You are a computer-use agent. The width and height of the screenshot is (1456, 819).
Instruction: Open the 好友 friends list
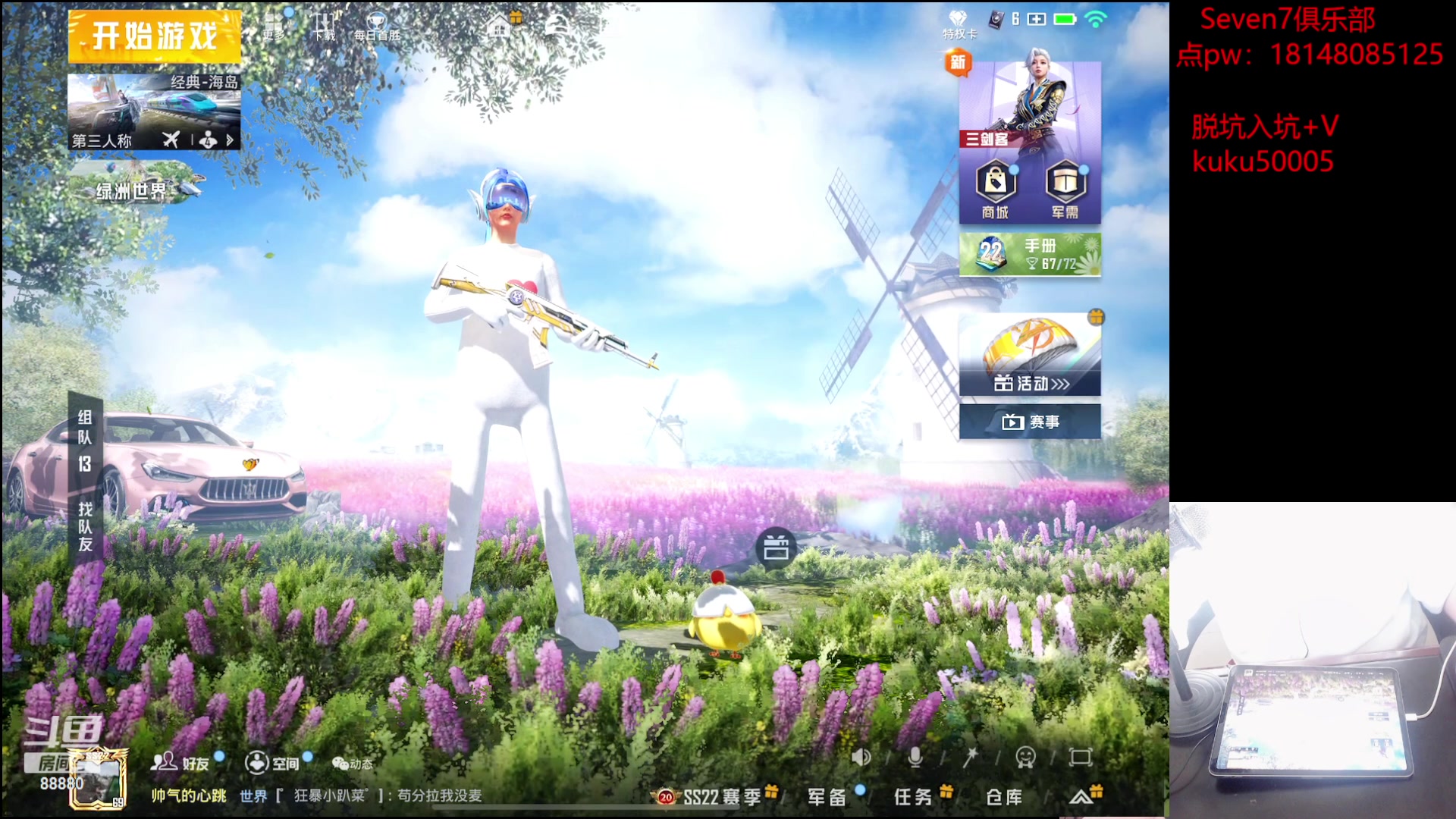[x=180, y=762]
